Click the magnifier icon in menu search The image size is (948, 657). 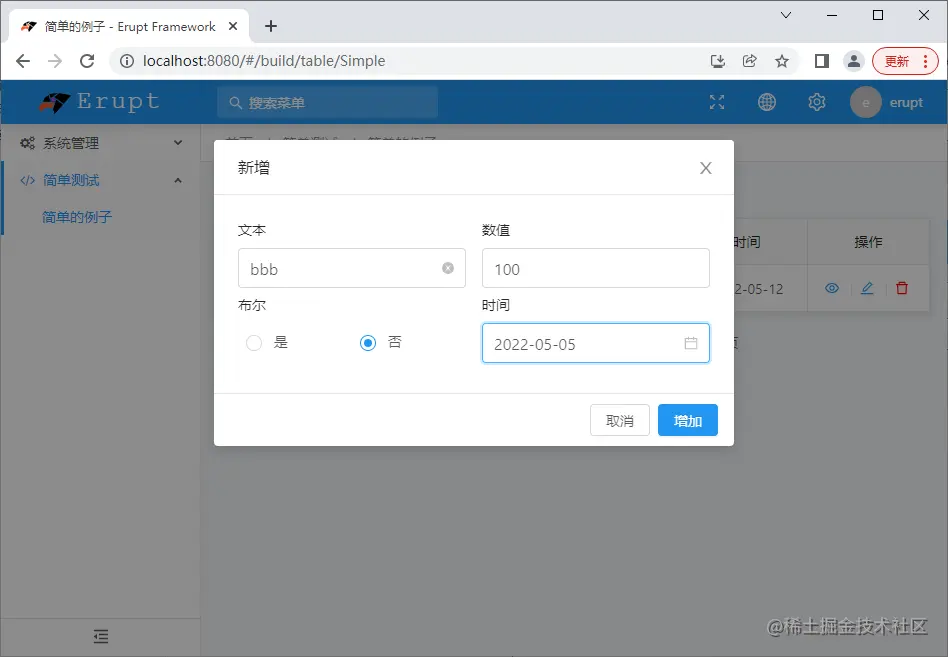(235, 103)
